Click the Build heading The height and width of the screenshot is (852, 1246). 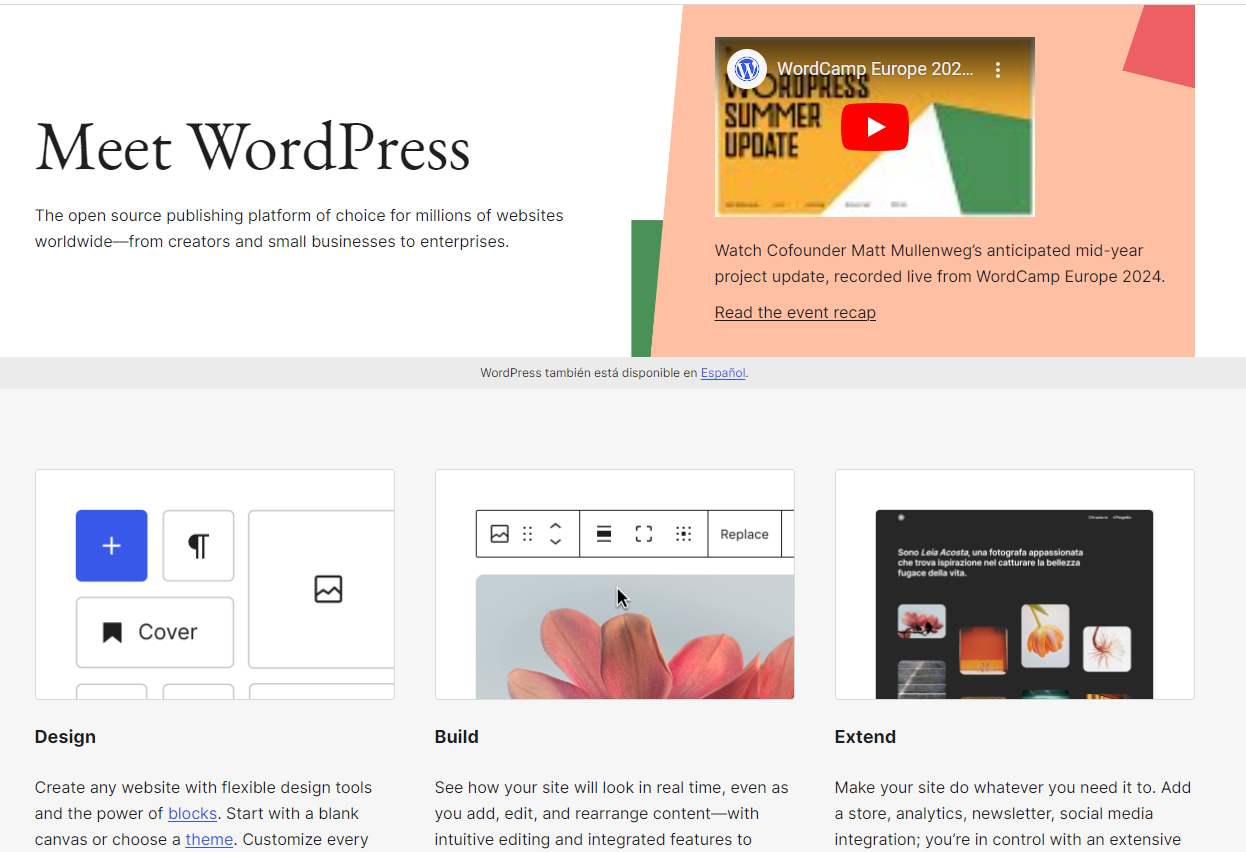click(457, 737)
